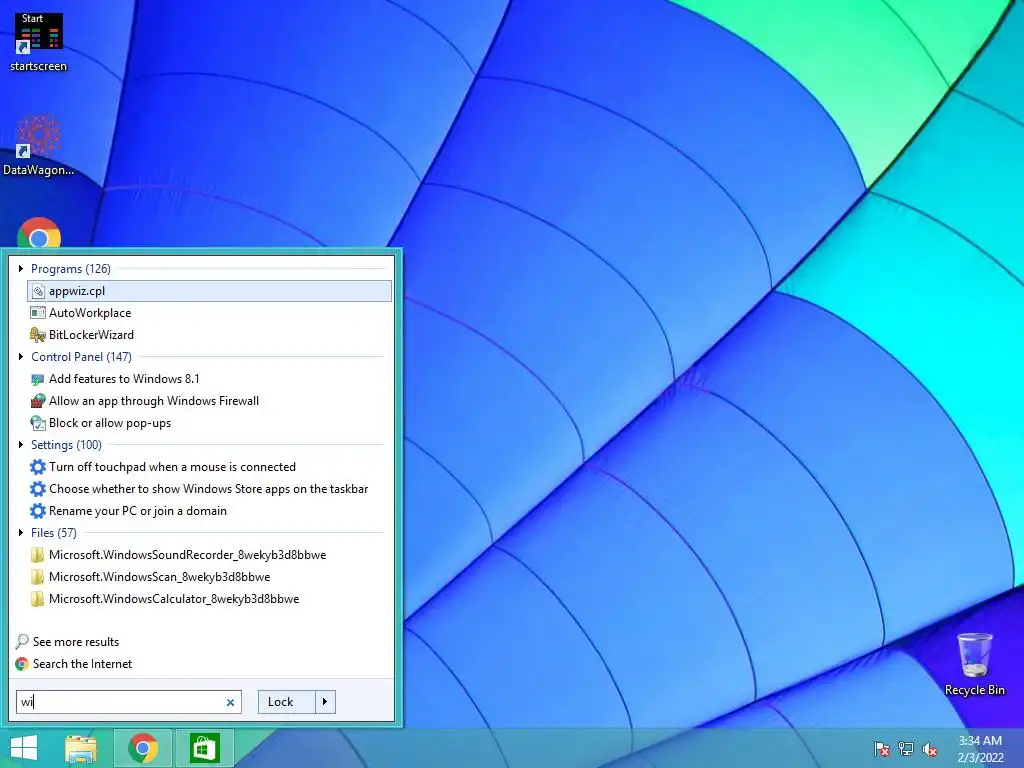Click Search the Internet

[73, 664]
